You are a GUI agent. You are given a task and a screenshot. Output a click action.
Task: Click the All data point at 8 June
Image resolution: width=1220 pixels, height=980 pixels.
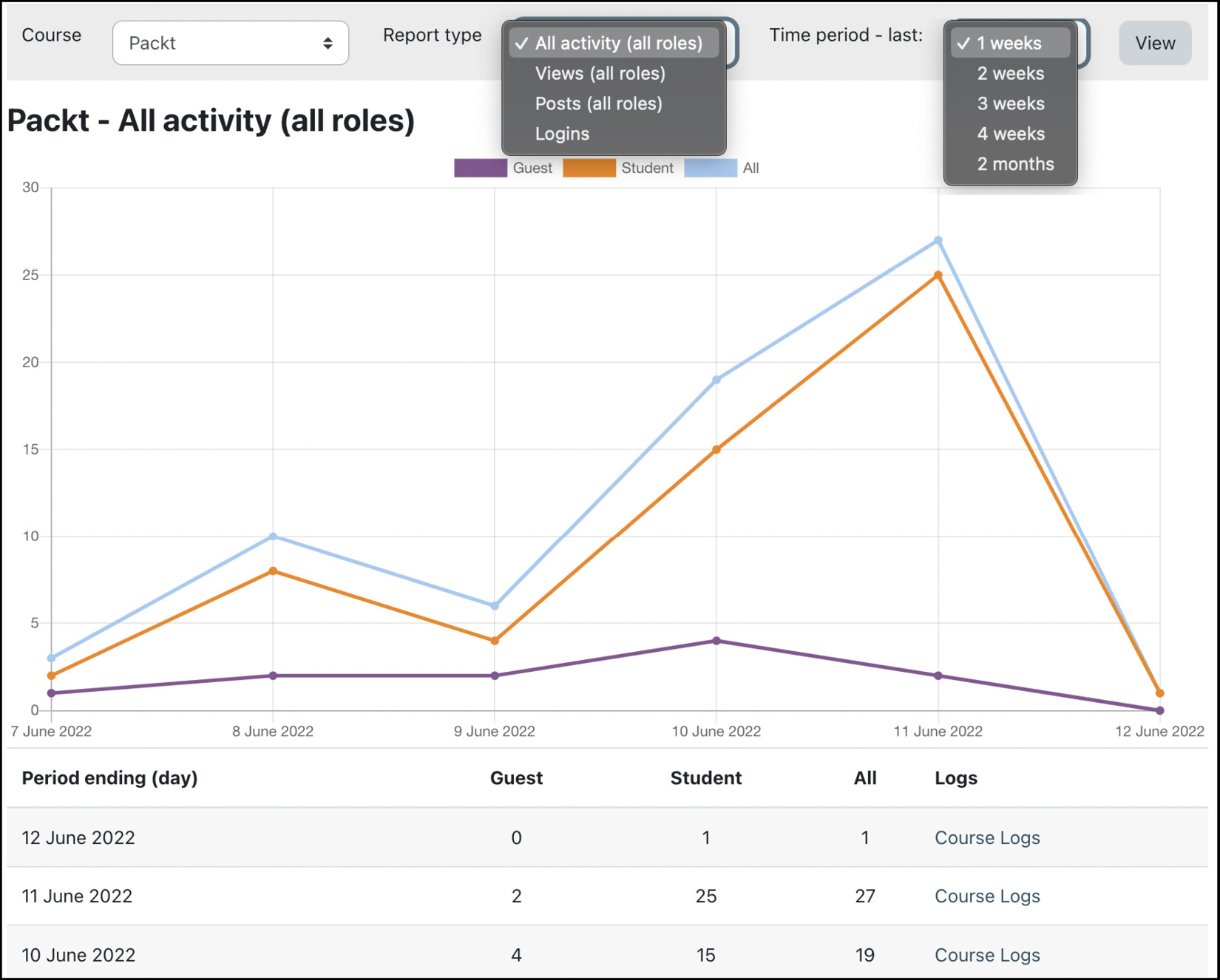[x=273, y=537]
